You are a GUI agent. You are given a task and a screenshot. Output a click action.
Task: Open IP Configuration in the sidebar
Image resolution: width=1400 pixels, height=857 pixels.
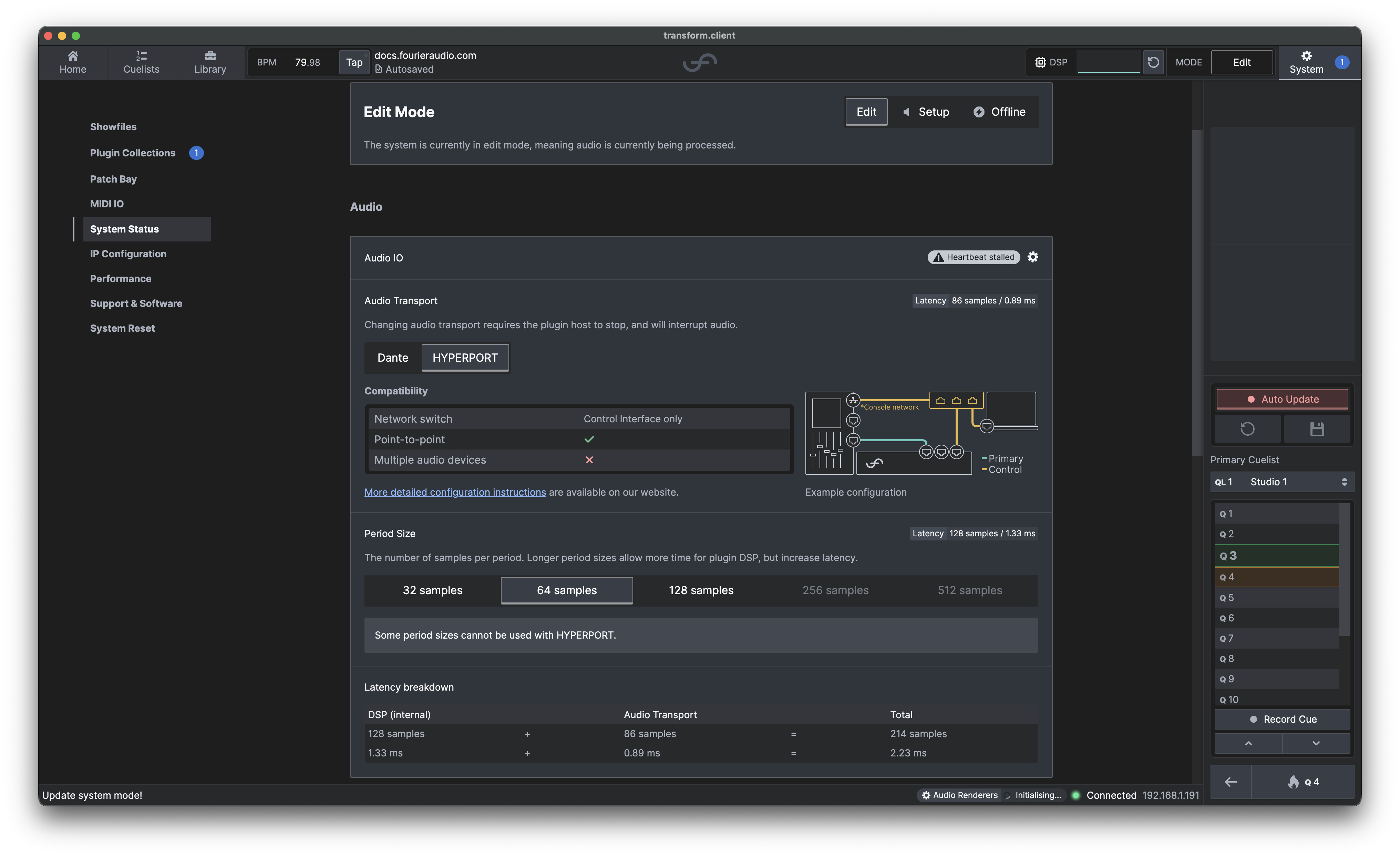pos(128,254)
